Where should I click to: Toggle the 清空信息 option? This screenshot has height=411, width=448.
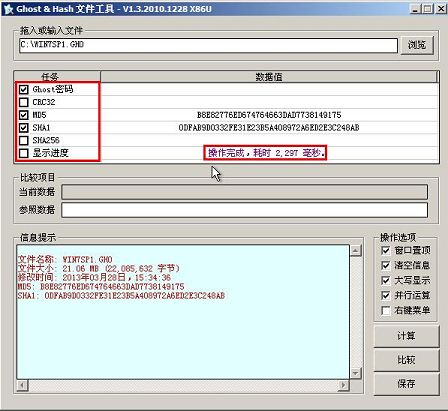coord(385,265)
